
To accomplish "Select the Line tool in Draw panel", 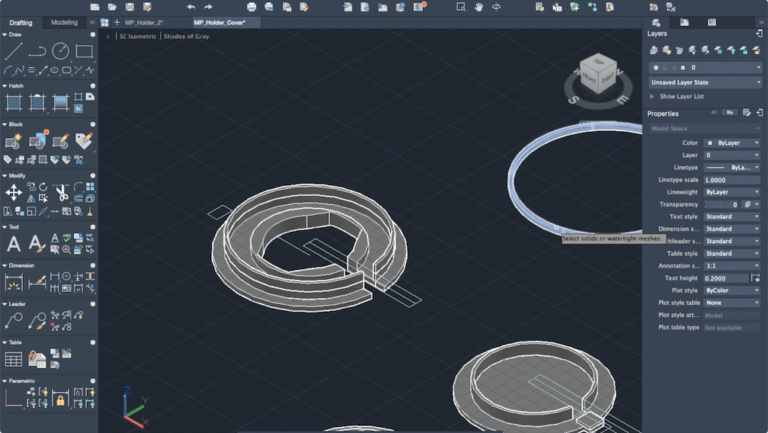I will [13, 51].
